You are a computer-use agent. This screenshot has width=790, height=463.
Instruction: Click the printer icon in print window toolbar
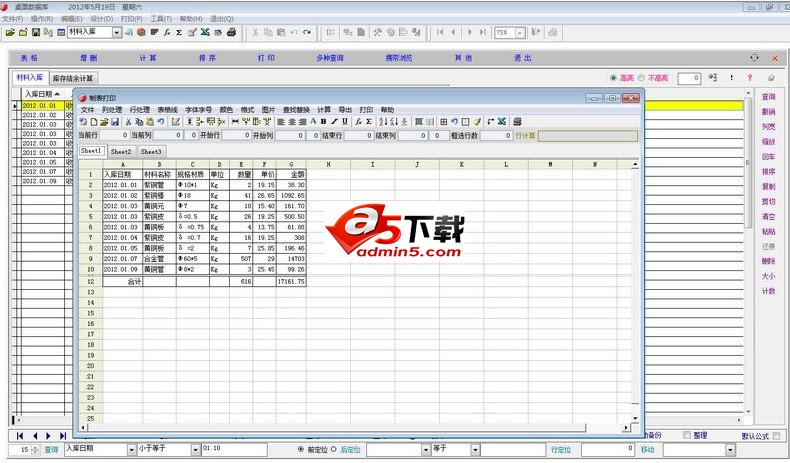[517, 121]
